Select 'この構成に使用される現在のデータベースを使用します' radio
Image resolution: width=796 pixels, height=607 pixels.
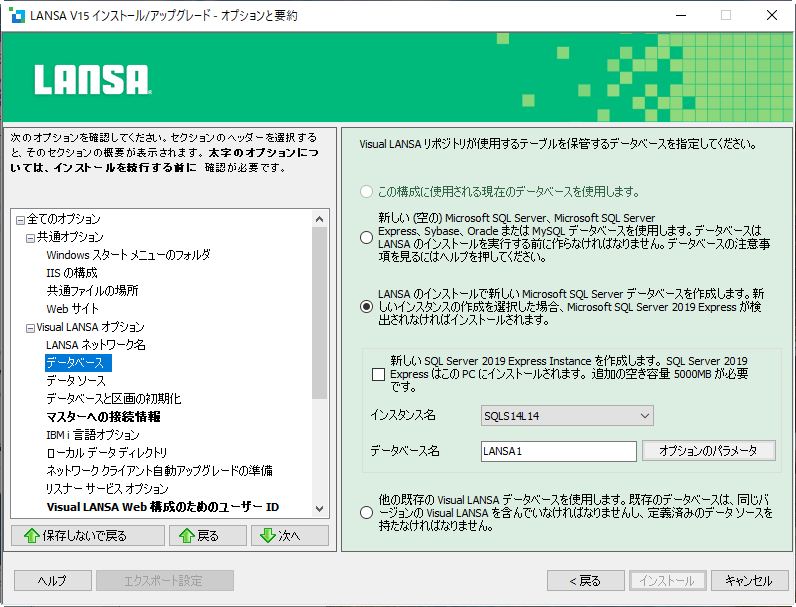(366, 192)
